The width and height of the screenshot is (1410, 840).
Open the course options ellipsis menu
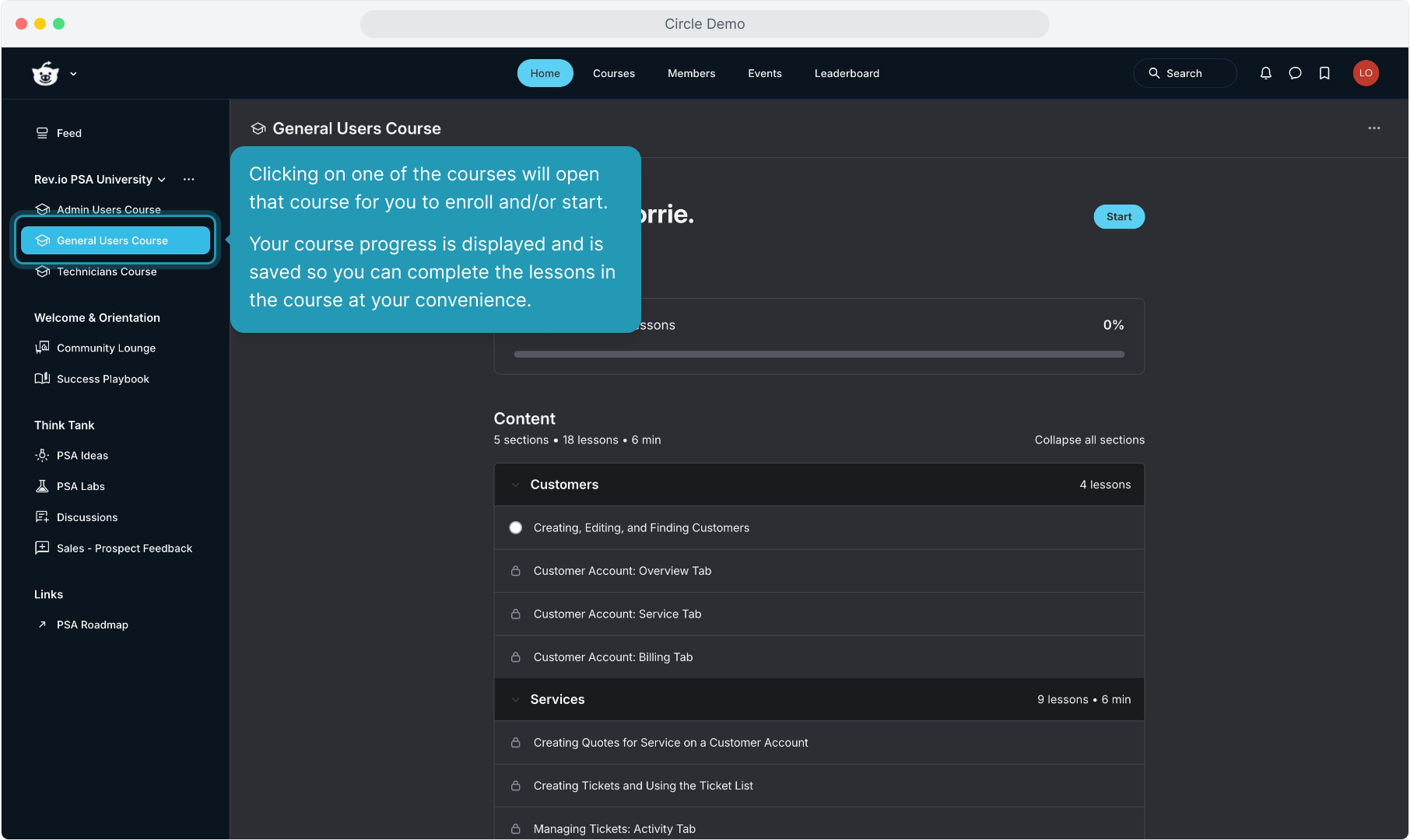pos(1373,128)
